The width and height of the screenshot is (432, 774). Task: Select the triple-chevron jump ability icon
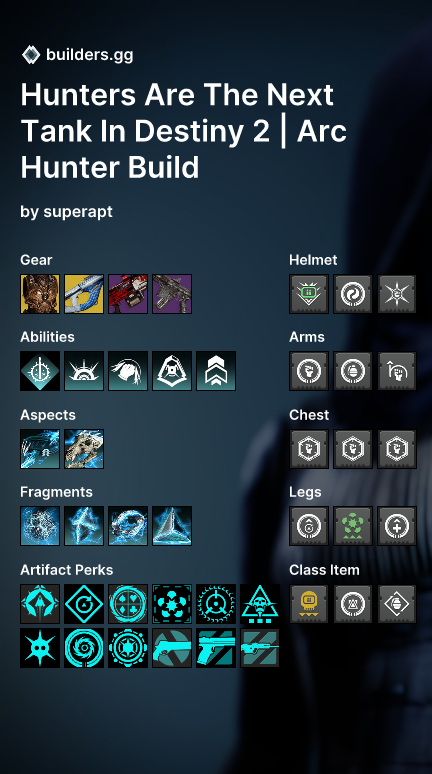(x=216, y=371)
